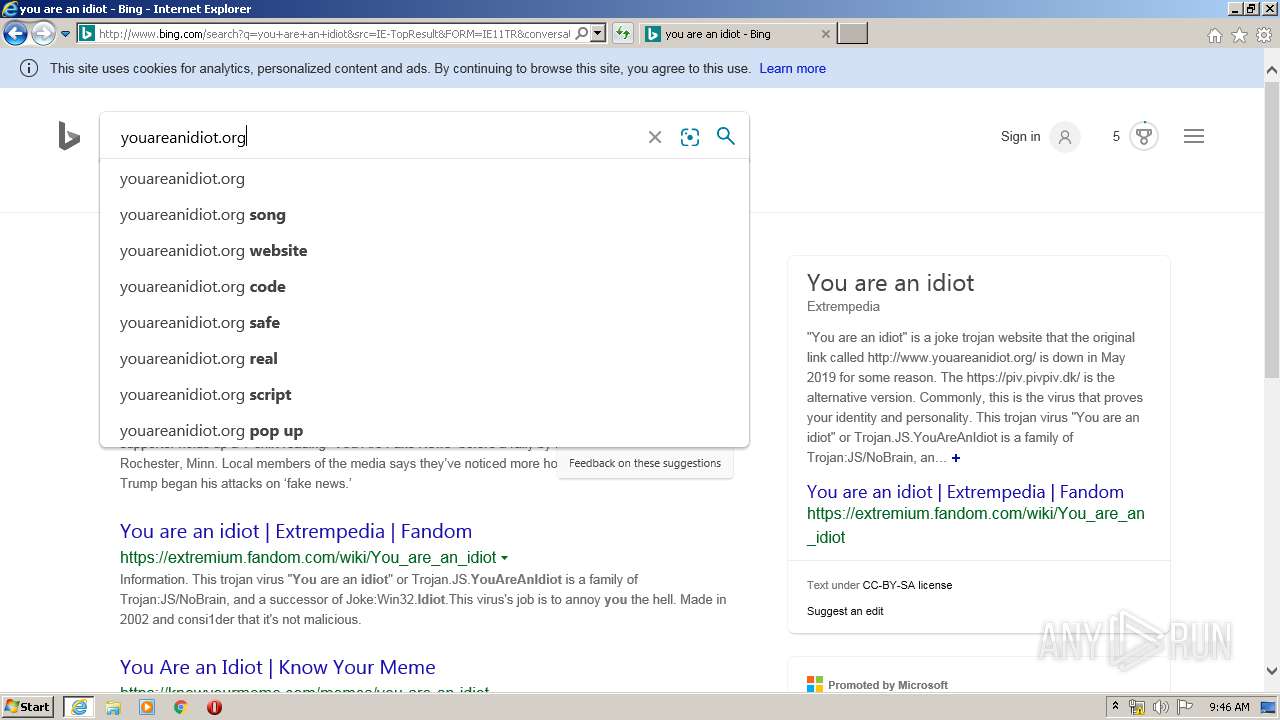This screenshot has height=720, width=1280.
Task: Click 'Feedback on these suggestions'
Action: coord(645,463)
